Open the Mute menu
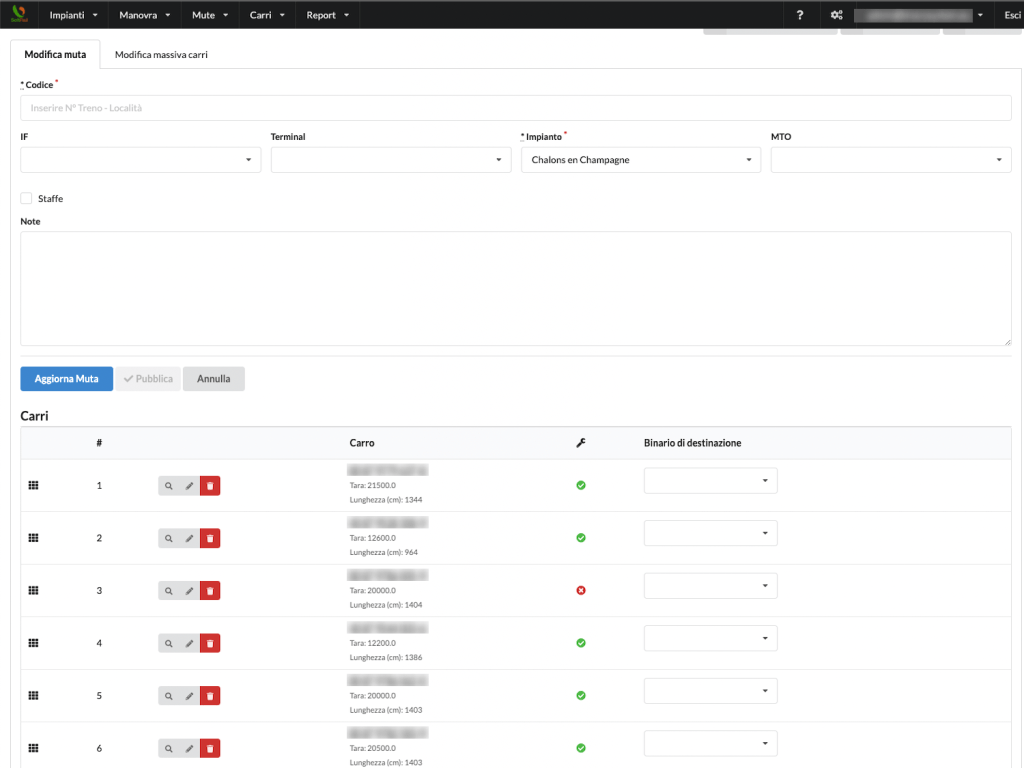The height and width of the screenshot is (768, 1024). (x=210, y=15)
